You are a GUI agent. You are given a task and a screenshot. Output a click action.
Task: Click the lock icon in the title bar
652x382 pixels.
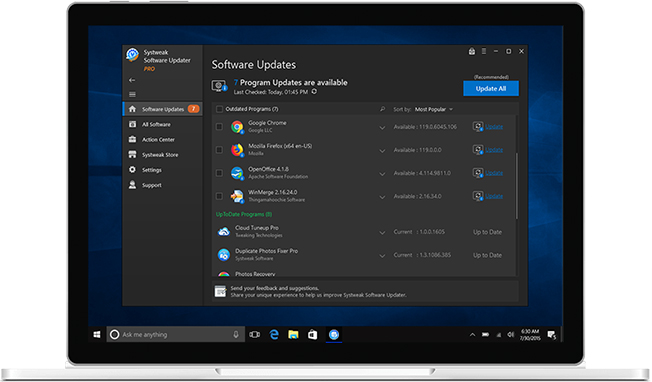pyautogui.click(x=472, y=51)
